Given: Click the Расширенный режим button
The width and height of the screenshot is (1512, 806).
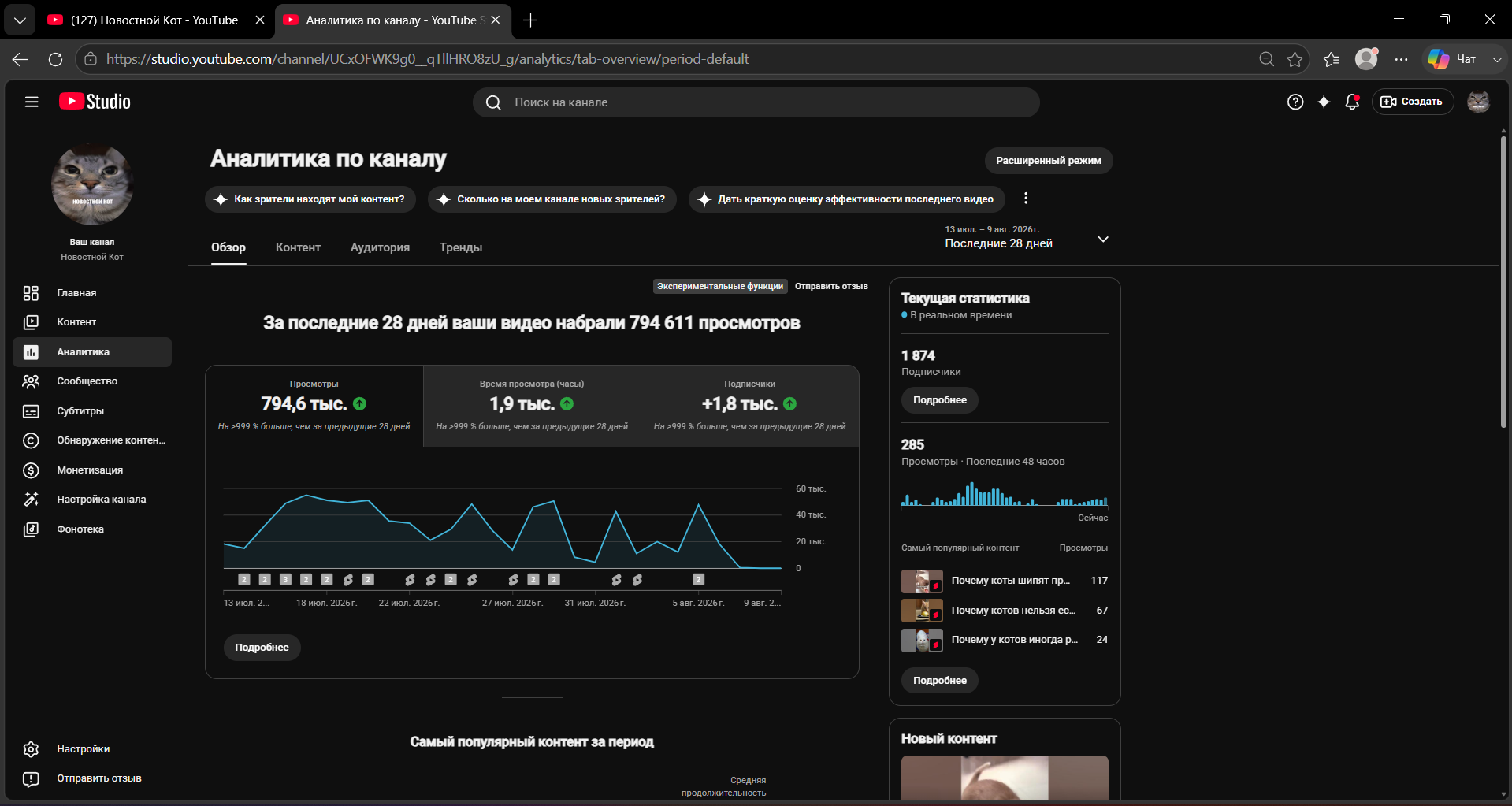Looking at the screenshot, I should tap(1049, 161).
